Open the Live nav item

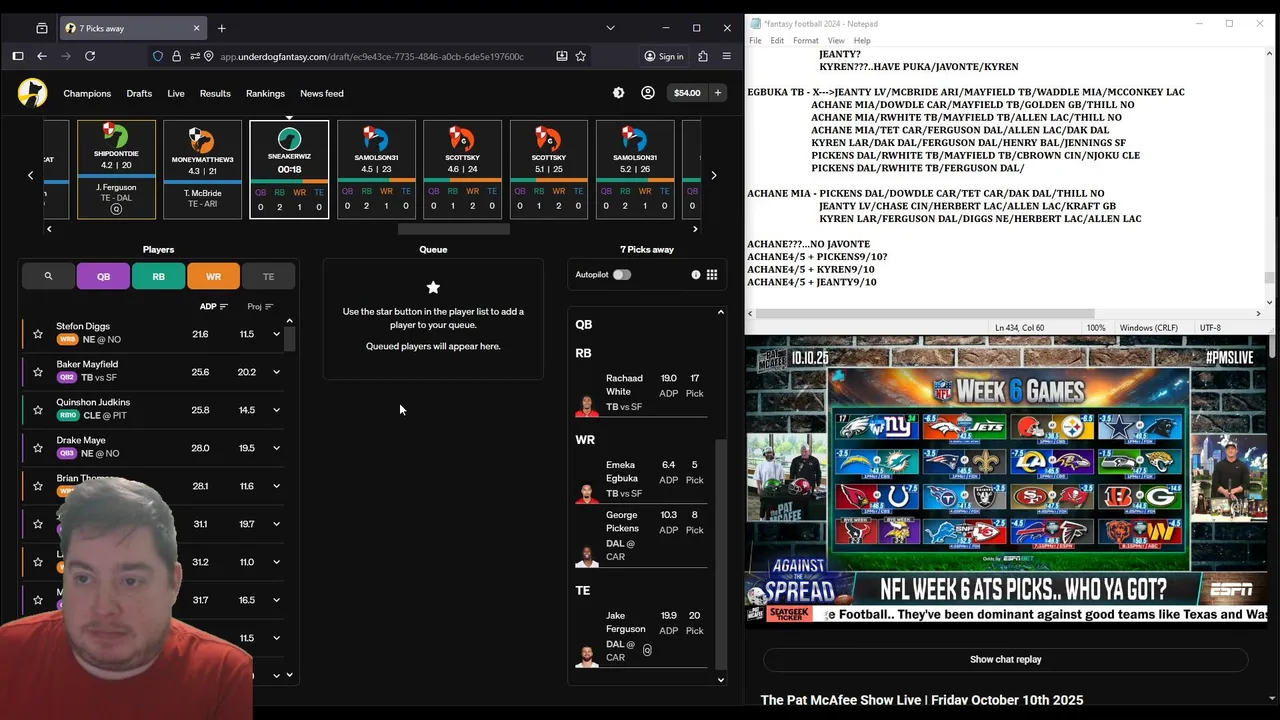(176, 93)
